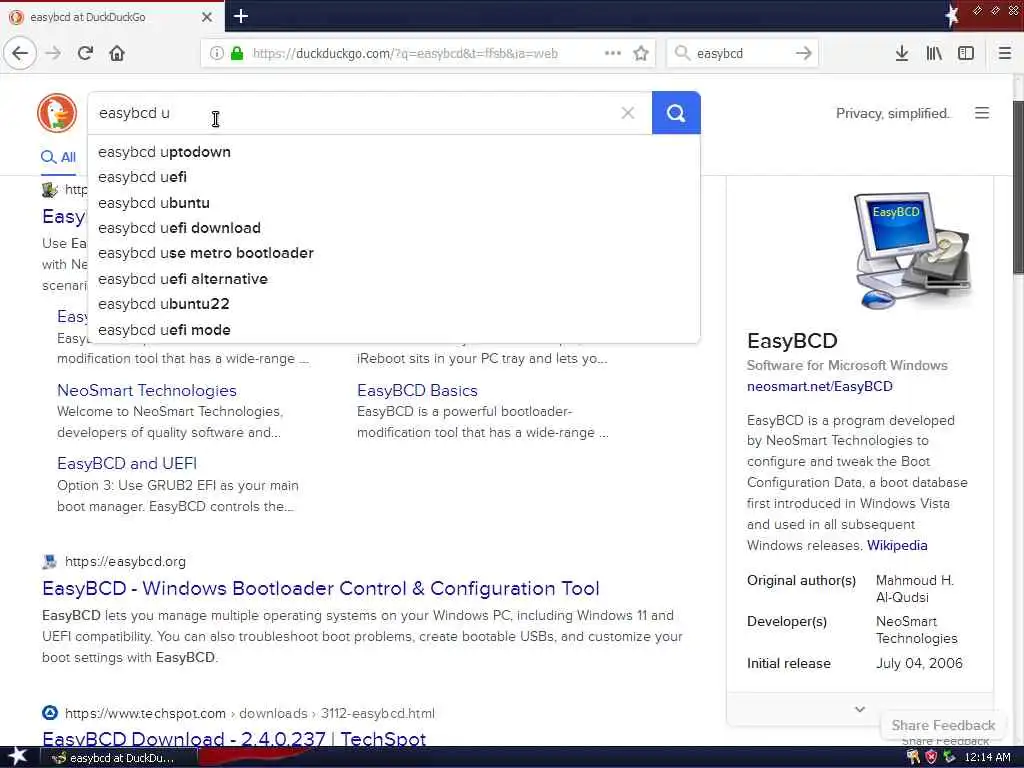Click the forward navigation arrow

(x=54, y=53)
